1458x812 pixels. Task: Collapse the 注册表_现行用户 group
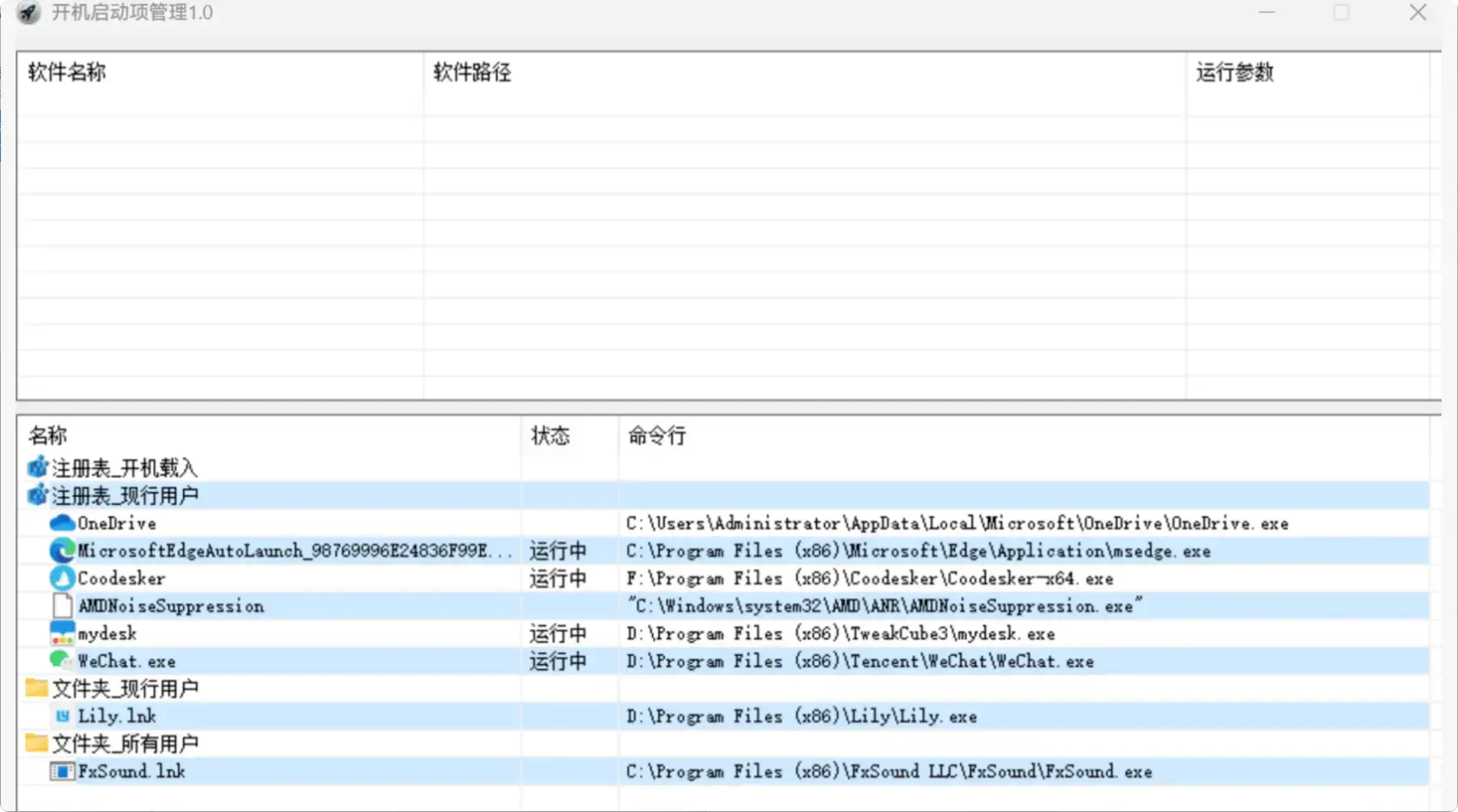tap(125, 495)
